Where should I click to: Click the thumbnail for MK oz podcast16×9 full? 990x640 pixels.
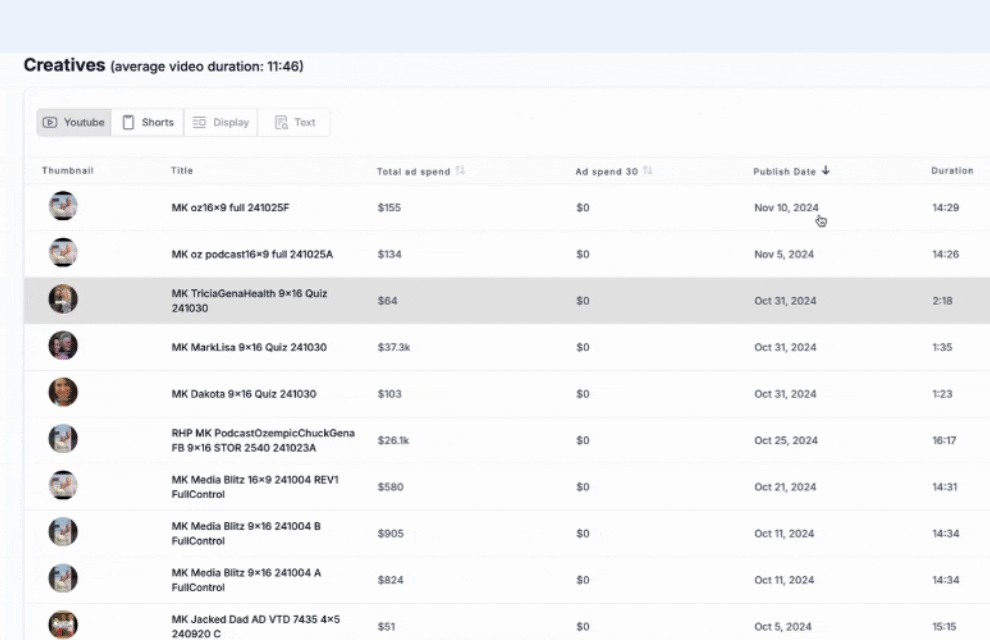click(x=63, y=253)
